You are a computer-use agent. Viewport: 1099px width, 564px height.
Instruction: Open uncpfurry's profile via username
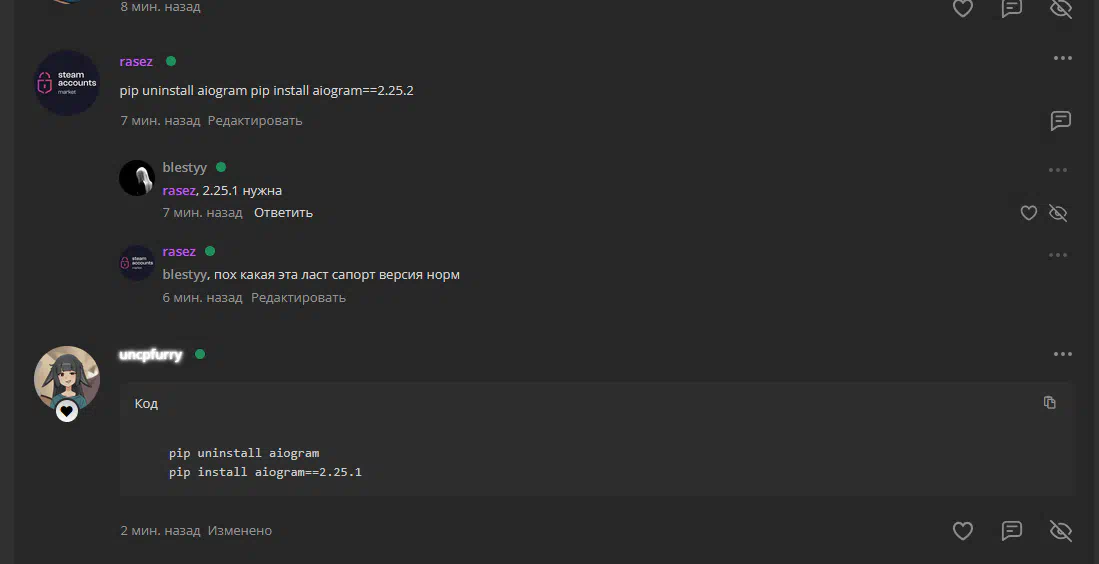click(151, 355)
